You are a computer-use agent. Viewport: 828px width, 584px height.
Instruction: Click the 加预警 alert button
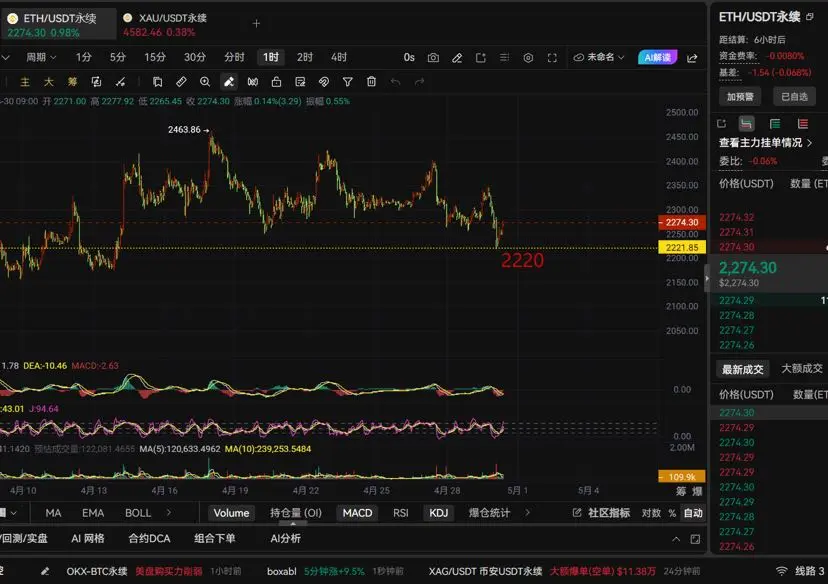(740, 97)
